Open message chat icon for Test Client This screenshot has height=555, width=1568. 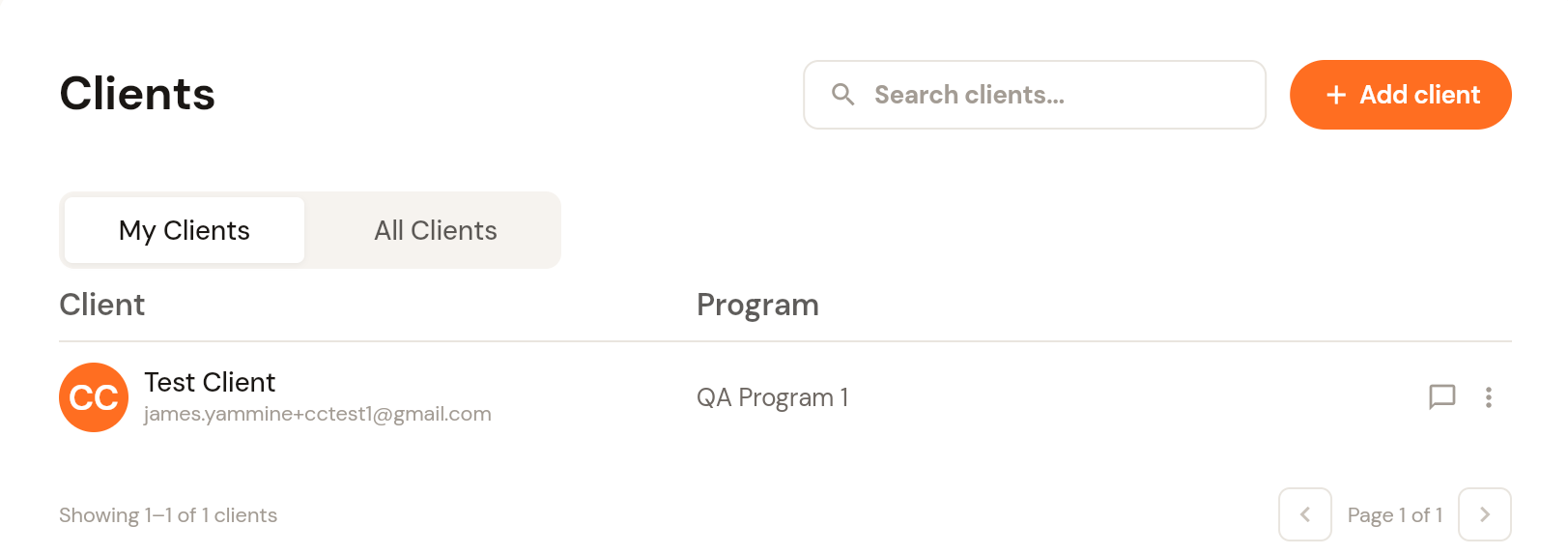tap(1441, 397)
